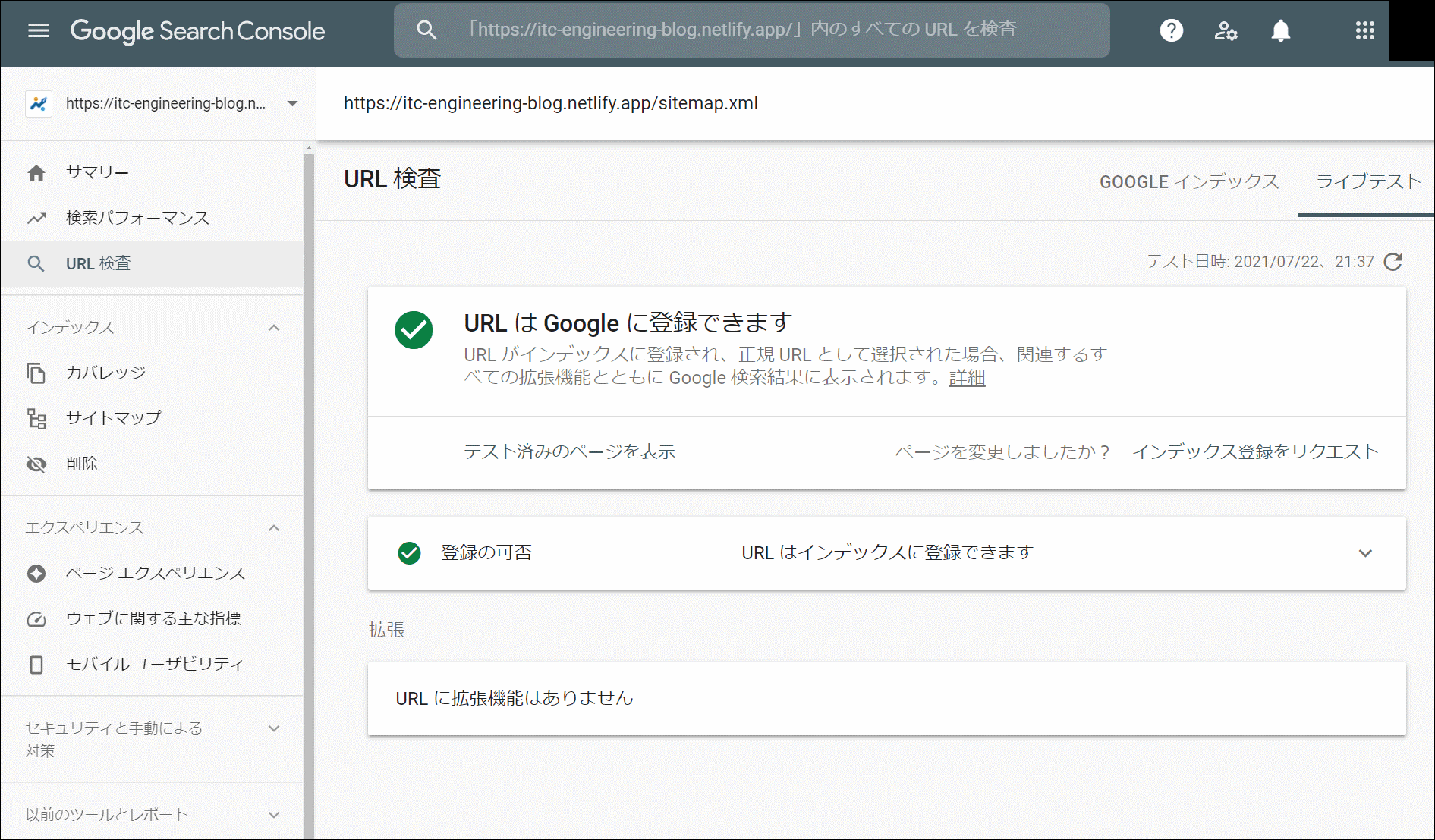The height and width of the screenshot is (840, 1435).
Task: Click the サイトマップ tree icon
Action: [36, 418]
